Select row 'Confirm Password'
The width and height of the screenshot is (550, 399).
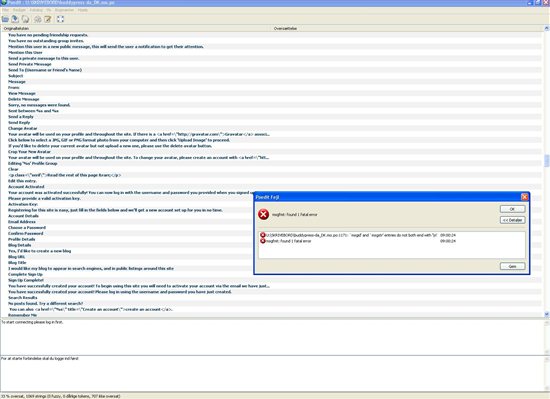128,234
